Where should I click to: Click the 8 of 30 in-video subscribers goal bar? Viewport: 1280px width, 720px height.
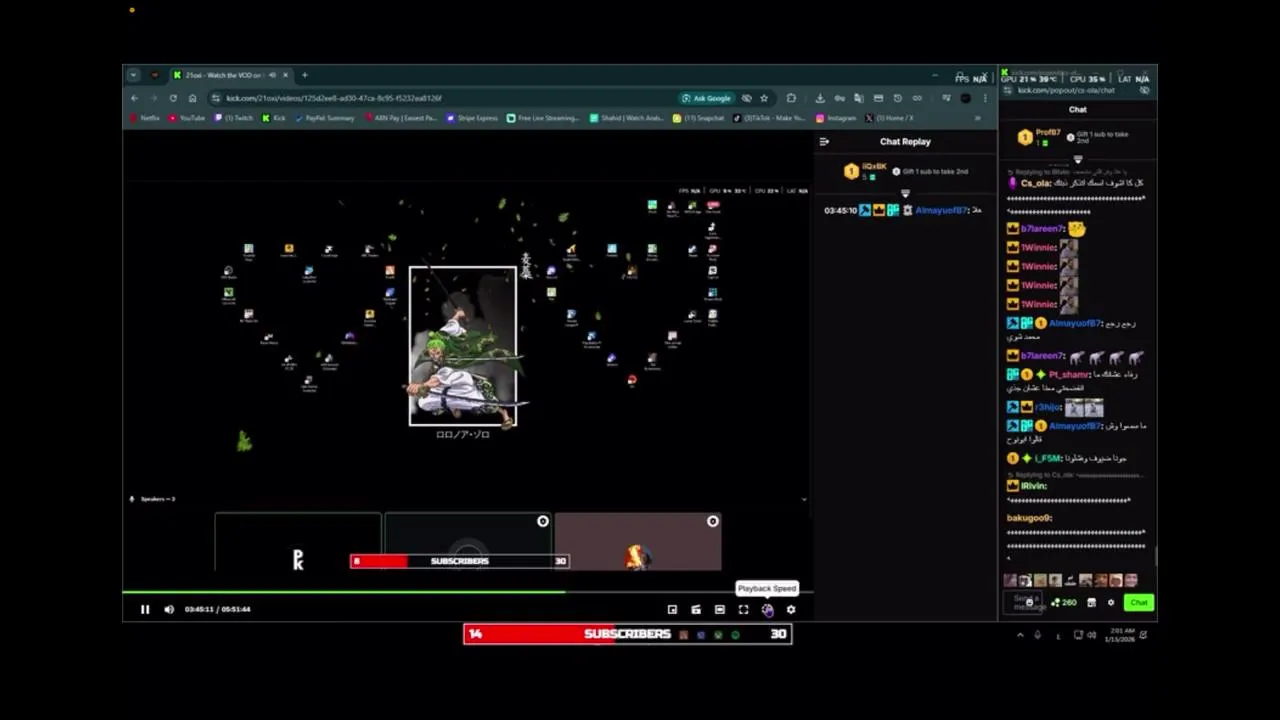tap(460, 561)
